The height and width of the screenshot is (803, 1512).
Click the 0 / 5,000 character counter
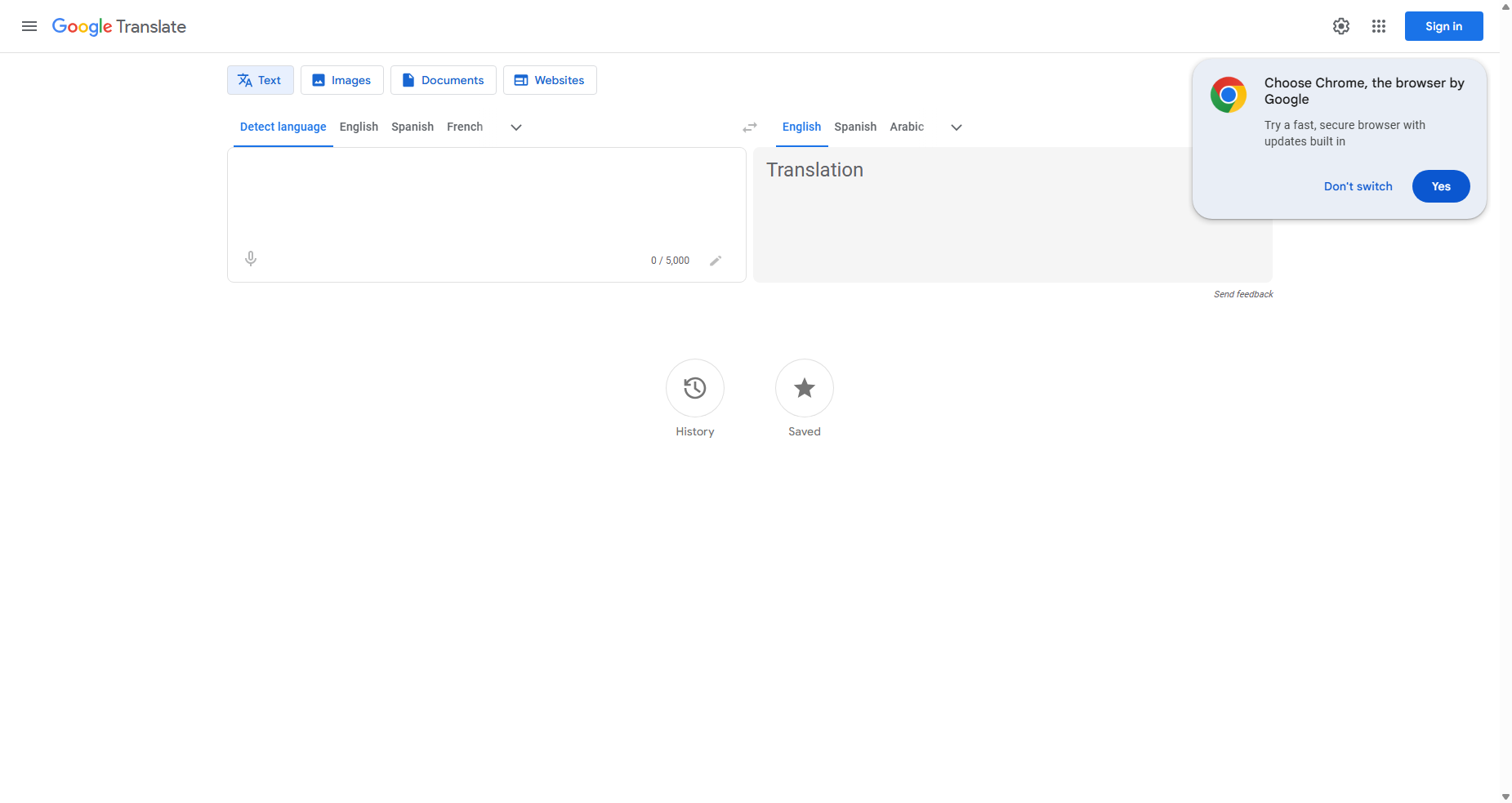coord(670,261)
